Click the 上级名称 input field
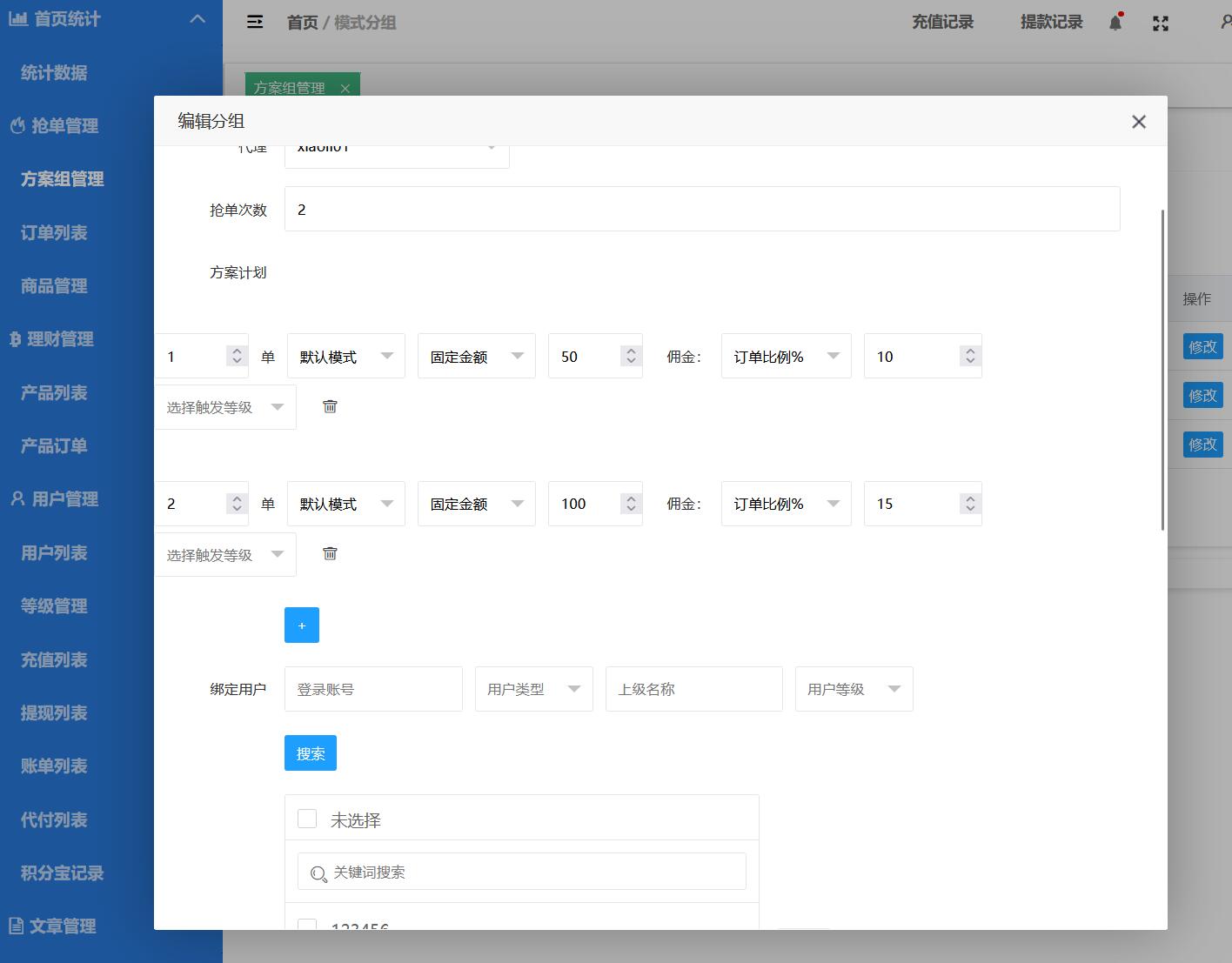1232x963 pixels. point(694,689)
